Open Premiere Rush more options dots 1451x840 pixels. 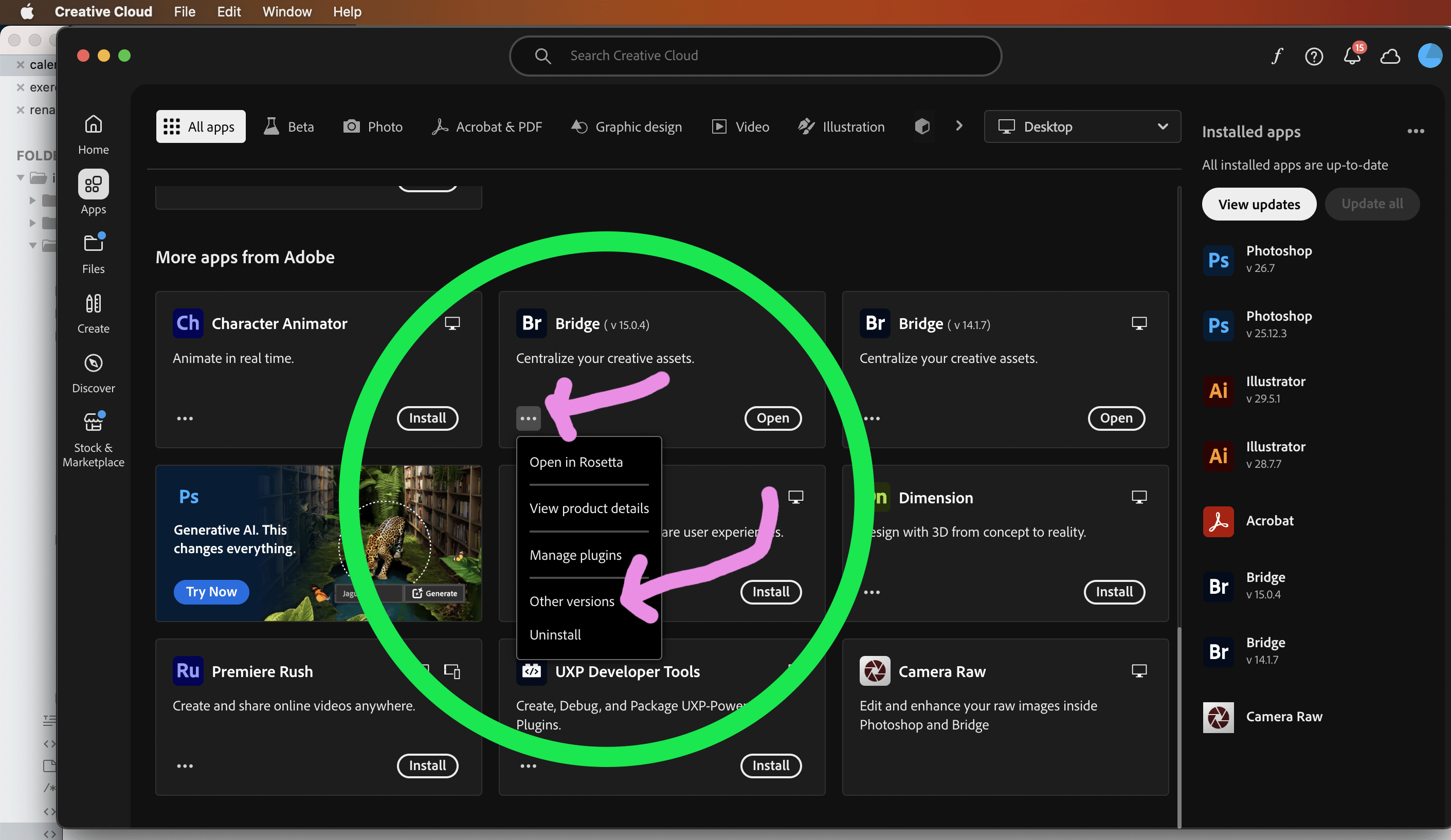[185, 766]
